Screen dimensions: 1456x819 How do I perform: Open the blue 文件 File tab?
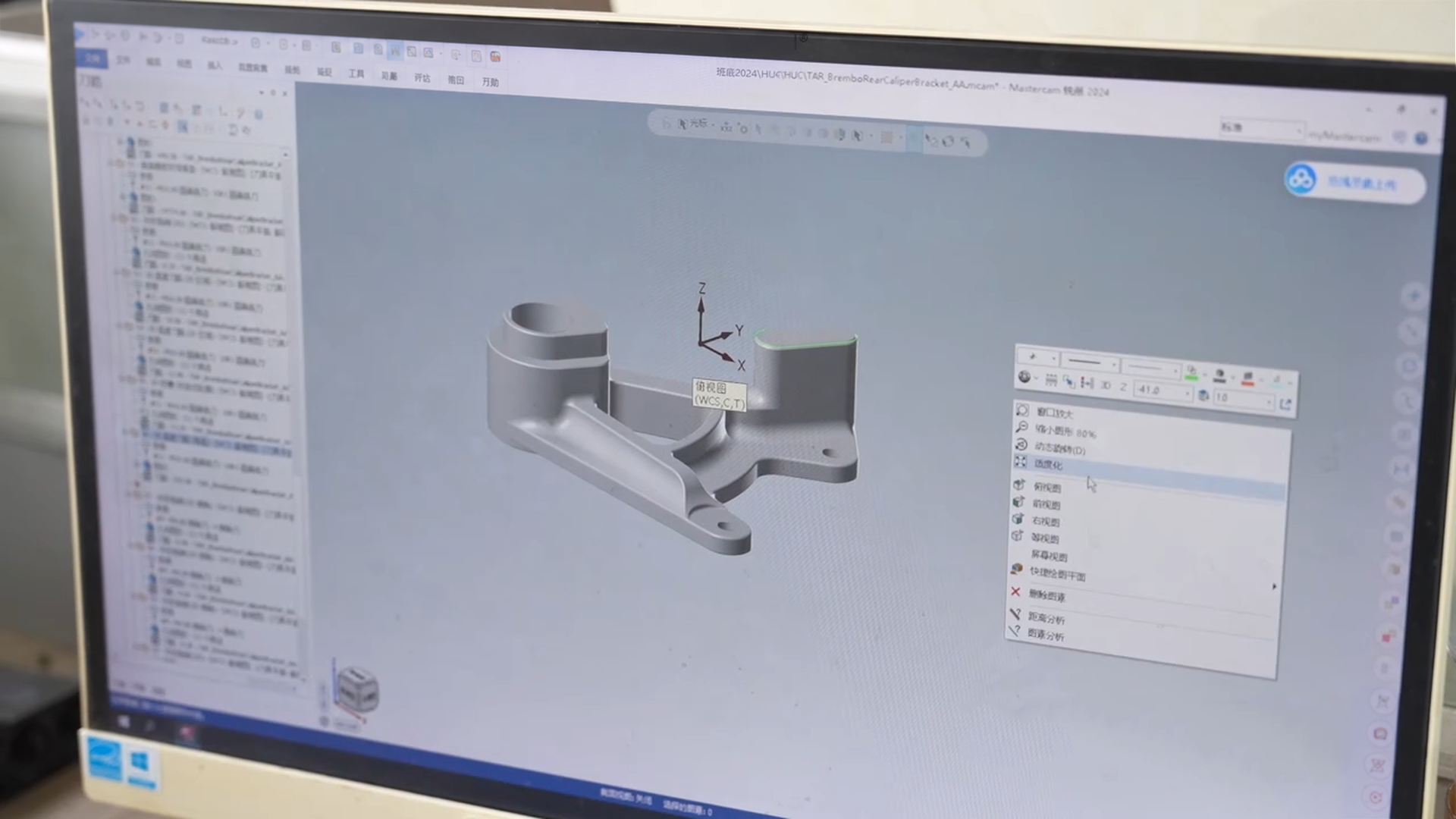click(93, 58)
